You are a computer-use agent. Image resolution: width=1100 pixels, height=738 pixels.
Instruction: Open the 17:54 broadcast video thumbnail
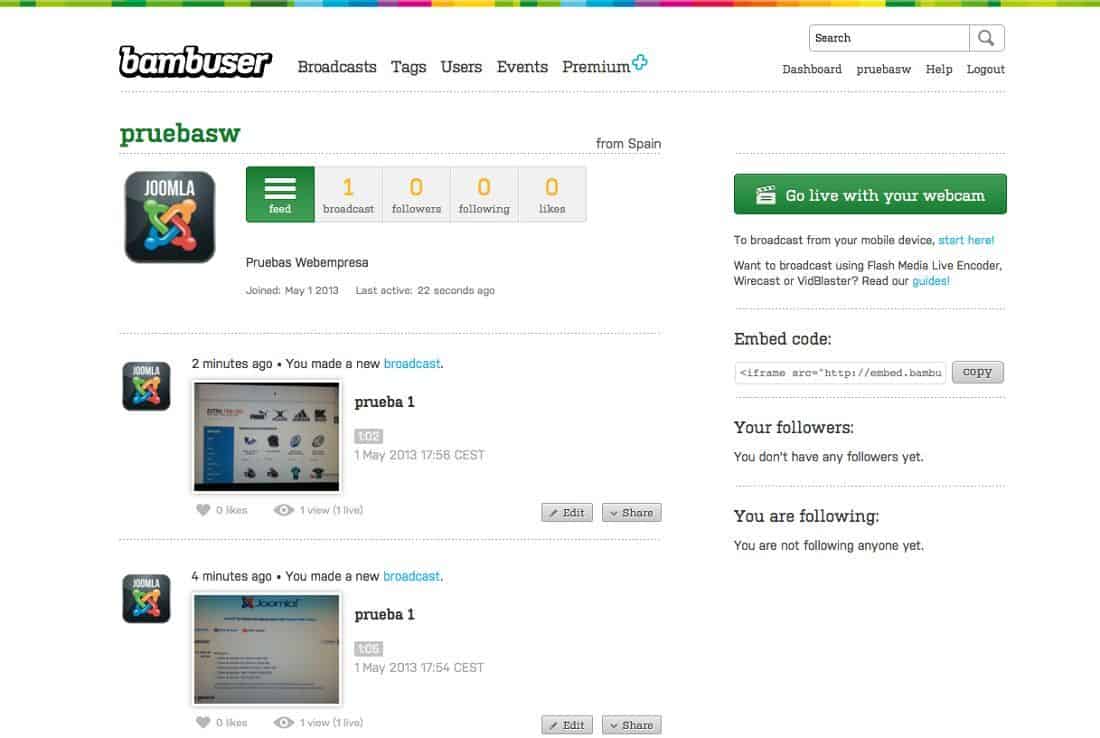tap(267, 649)
